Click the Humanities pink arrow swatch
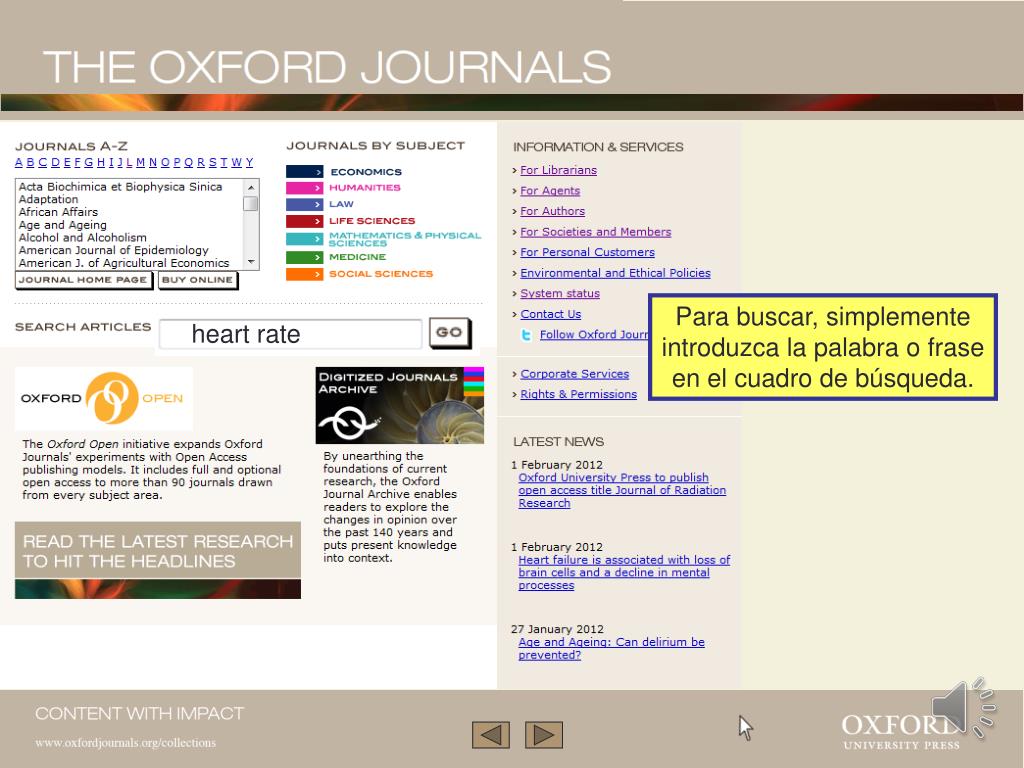1024x768 pixels. coord(304,188)
